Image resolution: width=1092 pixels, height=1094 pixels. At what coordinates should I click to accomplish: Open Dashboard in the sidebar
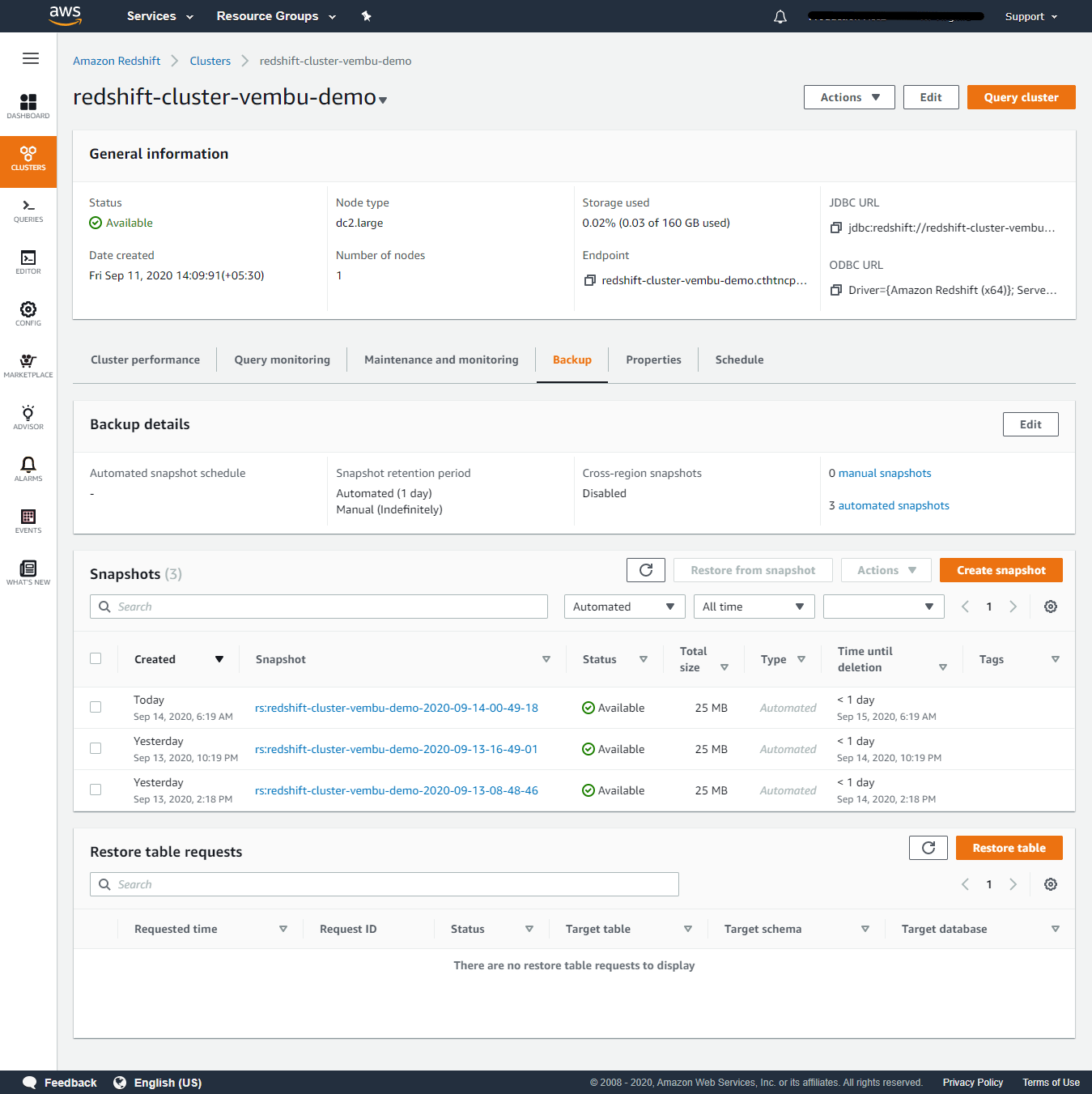click(x=28, y=106)
